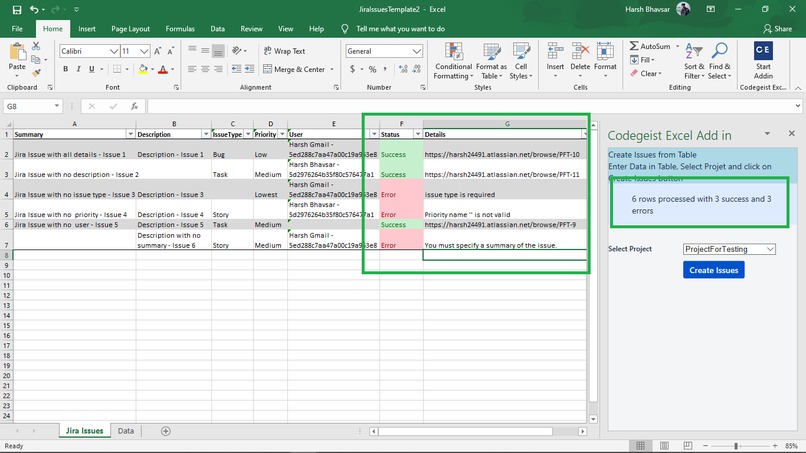Click the Orientation icon

click(236, 50)
